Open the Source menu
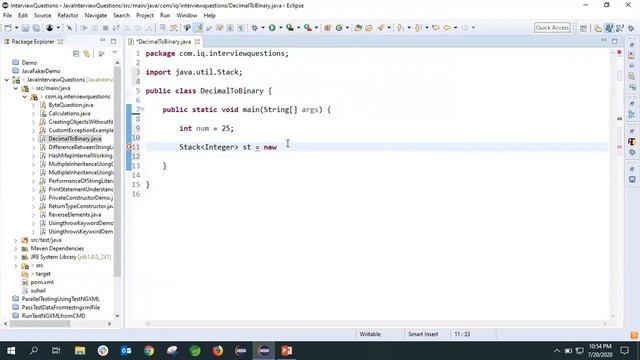 point(42,16)
